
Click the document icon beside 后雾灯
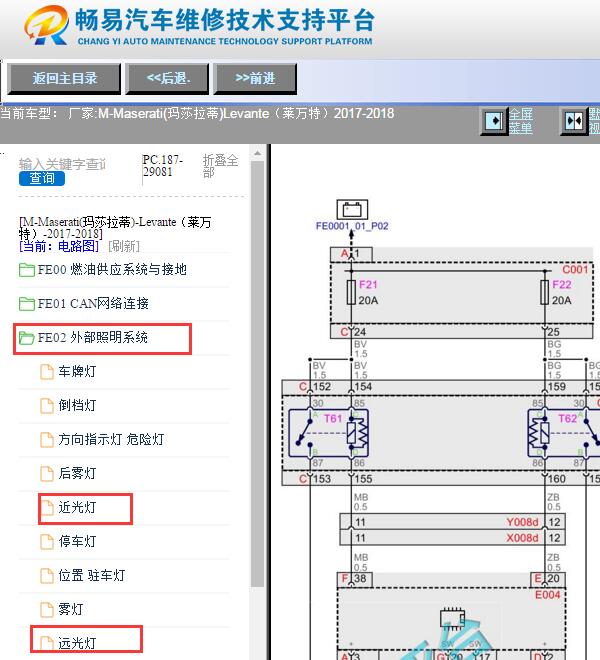pos(47,474)
